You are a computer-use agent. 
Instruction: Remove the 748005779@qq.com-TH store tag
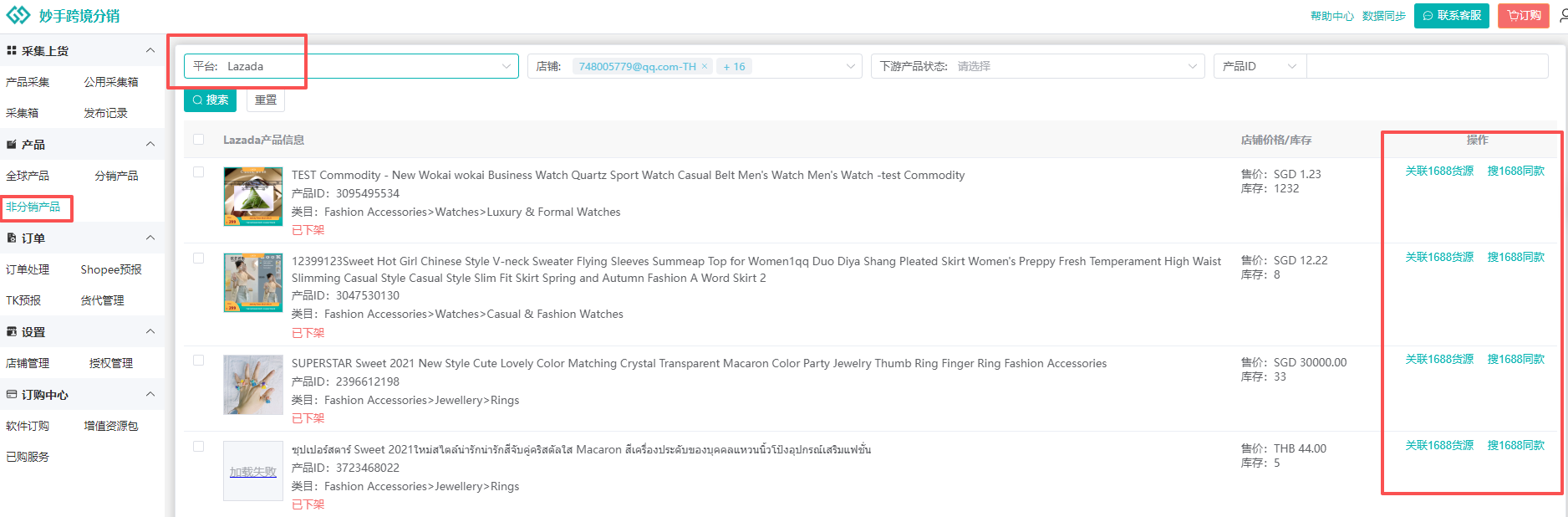click(705, 66)
